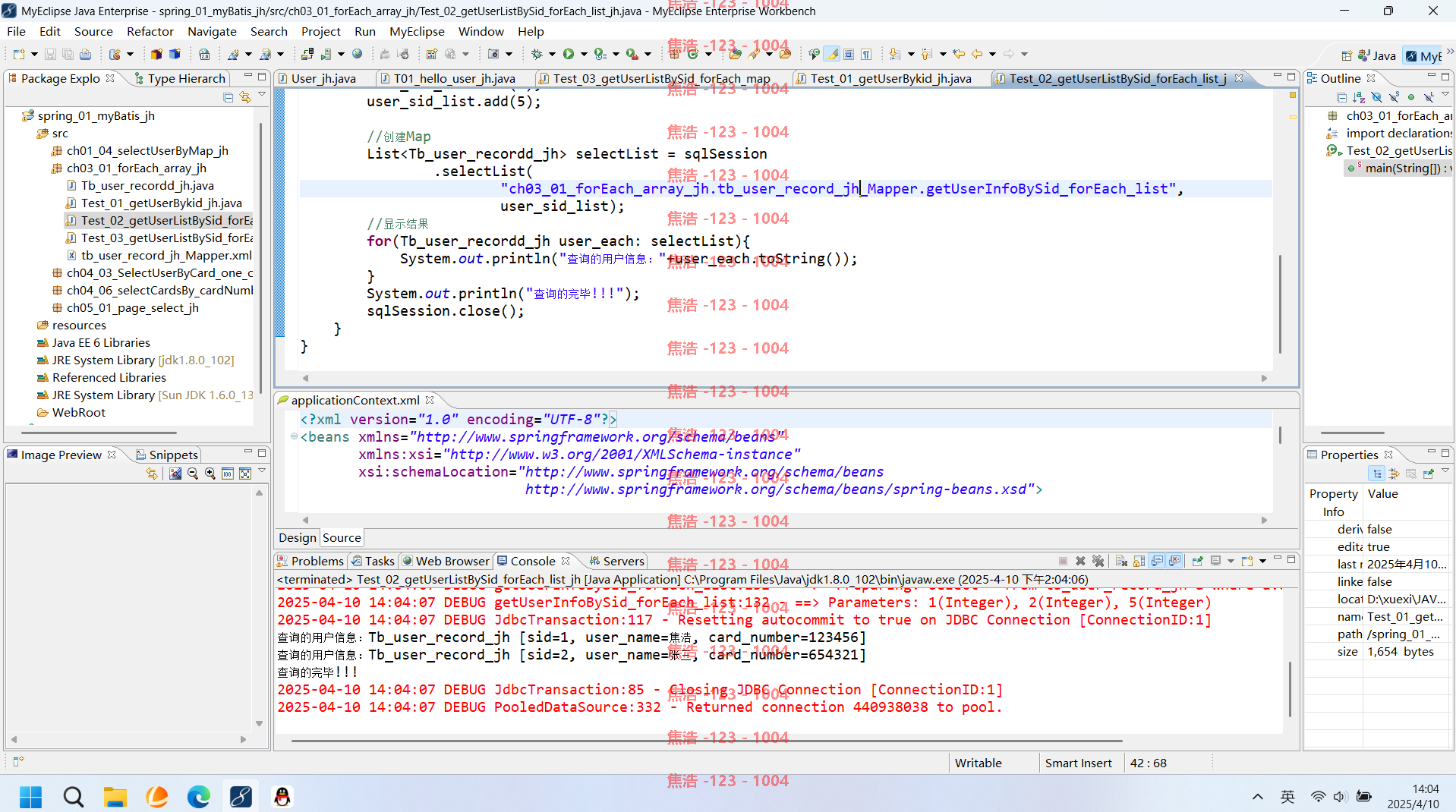Open Package Explorer view menu chevron
The width and height of the screenshot is (1456, 812).
pyautogui.click(x=262, y=96)
